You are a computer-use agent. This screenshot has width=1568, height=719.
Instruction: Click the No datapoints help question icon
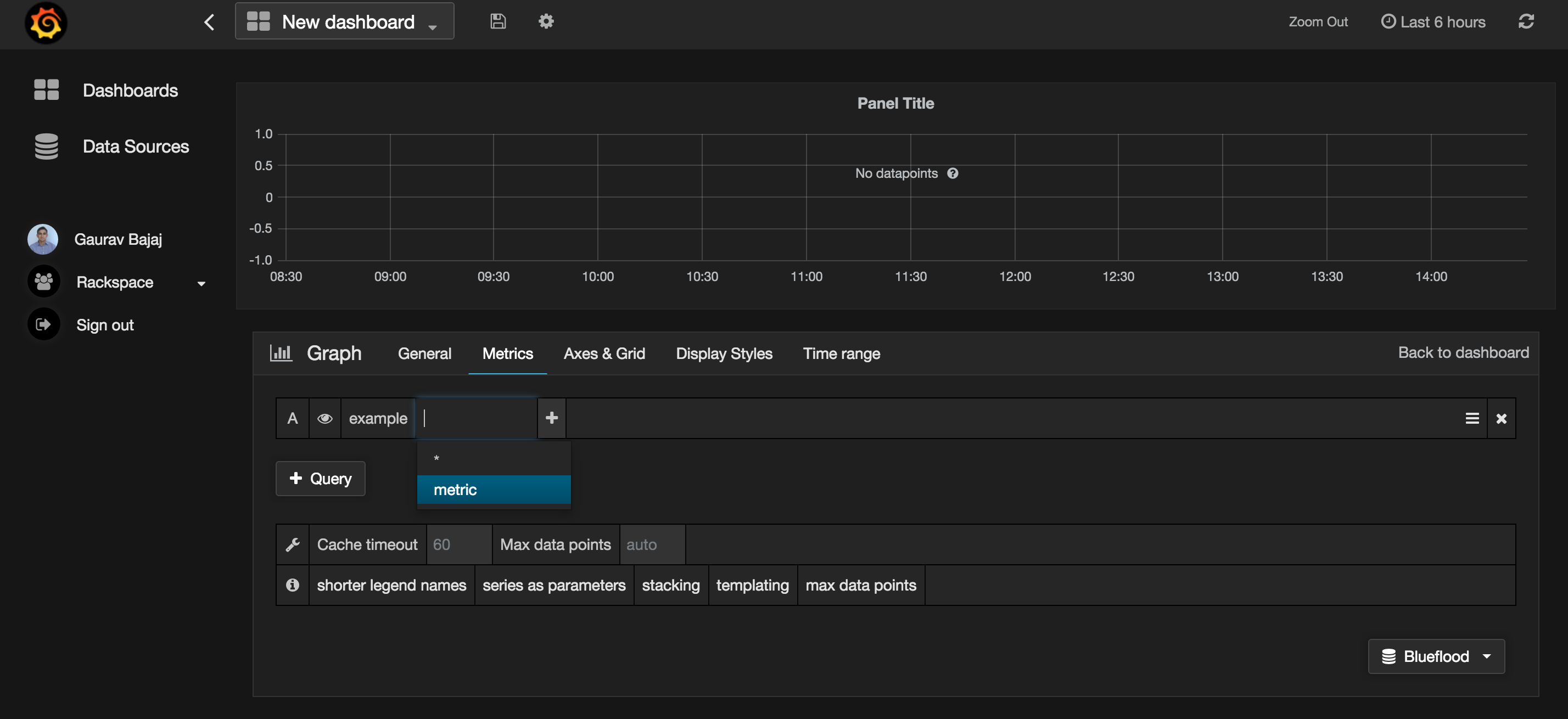(x=953, y=173)
